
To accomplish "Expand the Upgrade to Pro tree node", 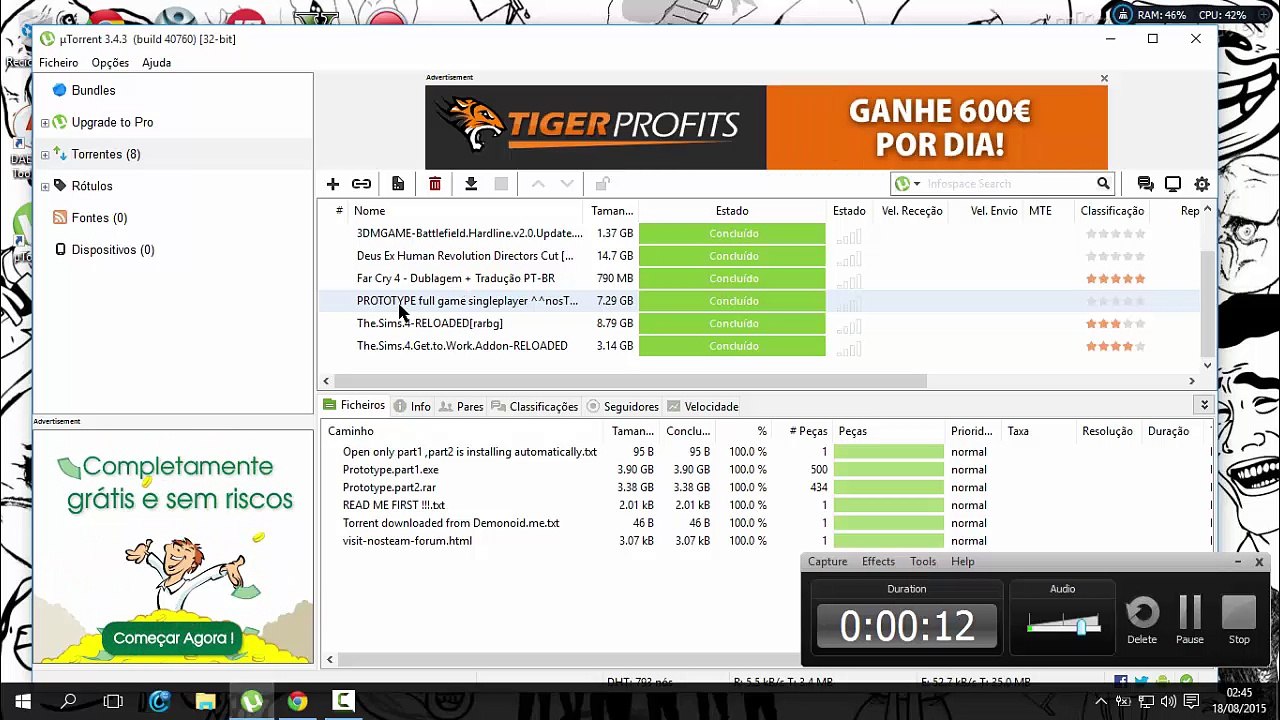I will click(45, 123).
